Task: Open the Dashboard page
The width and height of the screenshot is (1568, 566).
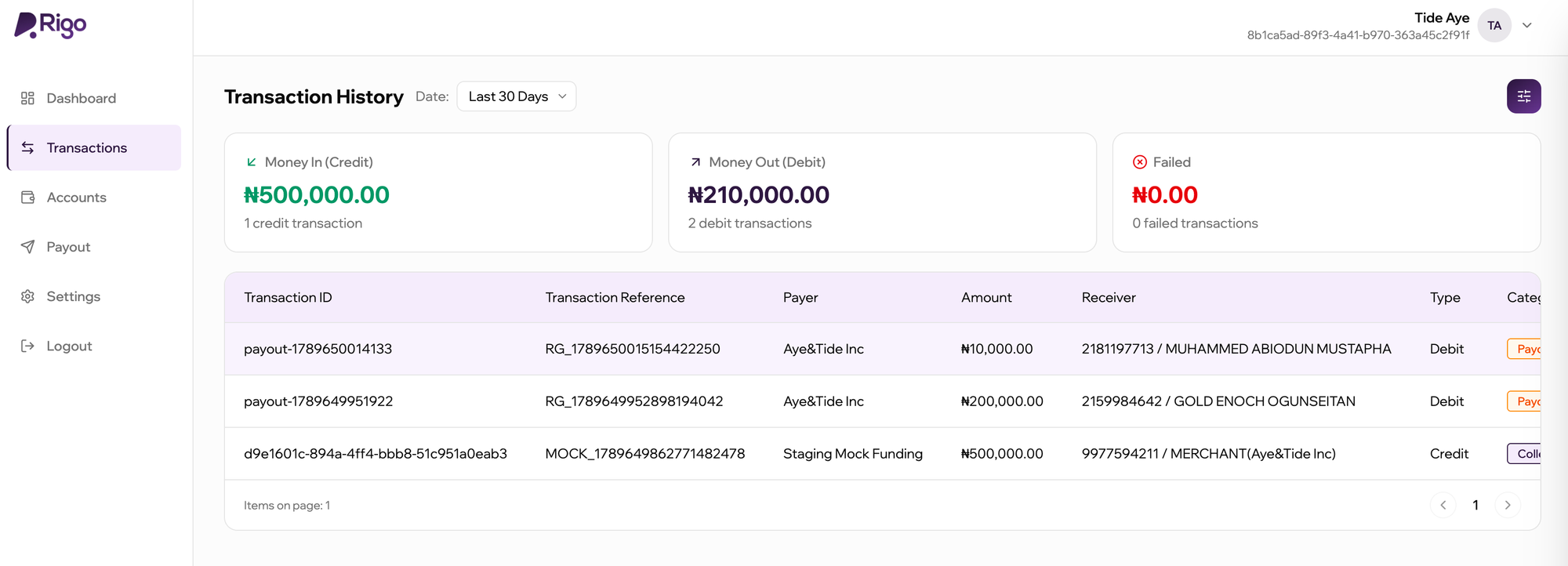Action: (x=93, y=98)
